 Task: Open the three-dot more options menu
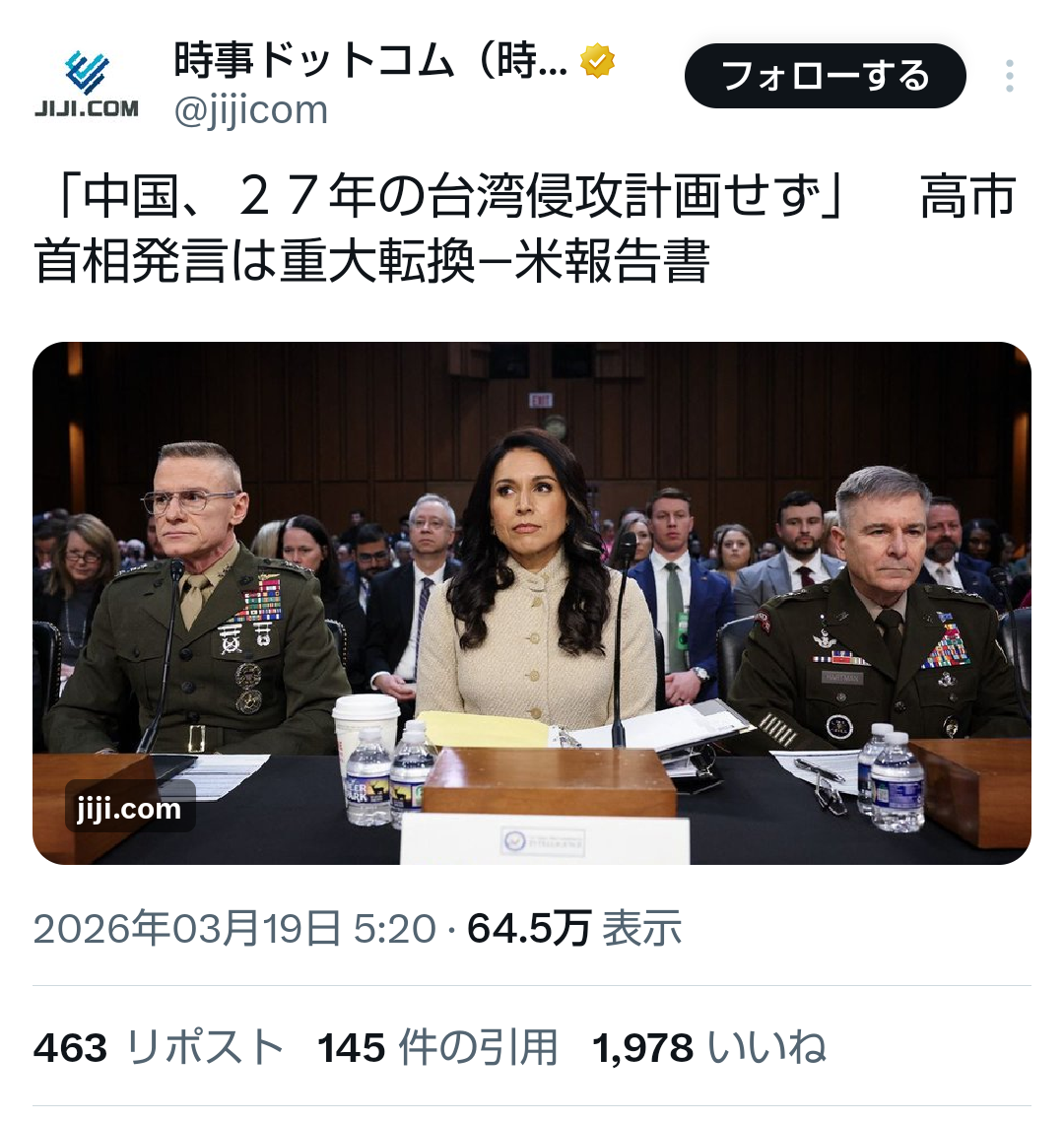pos(1009,76)
